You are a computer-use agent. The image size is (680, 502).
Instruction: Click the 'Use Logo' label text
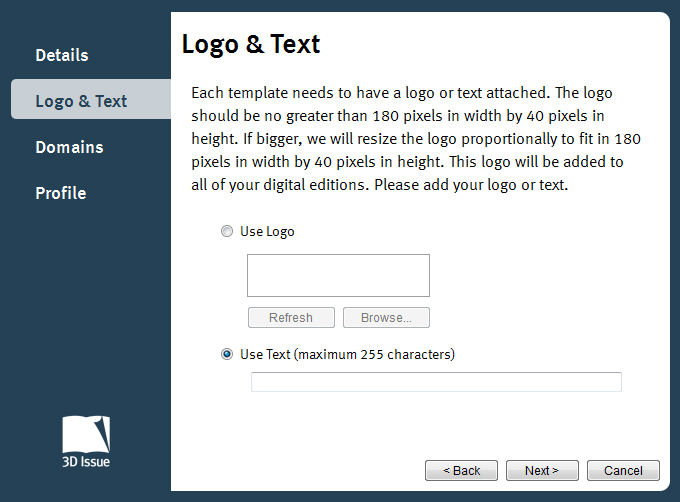(x=267, y=231)
